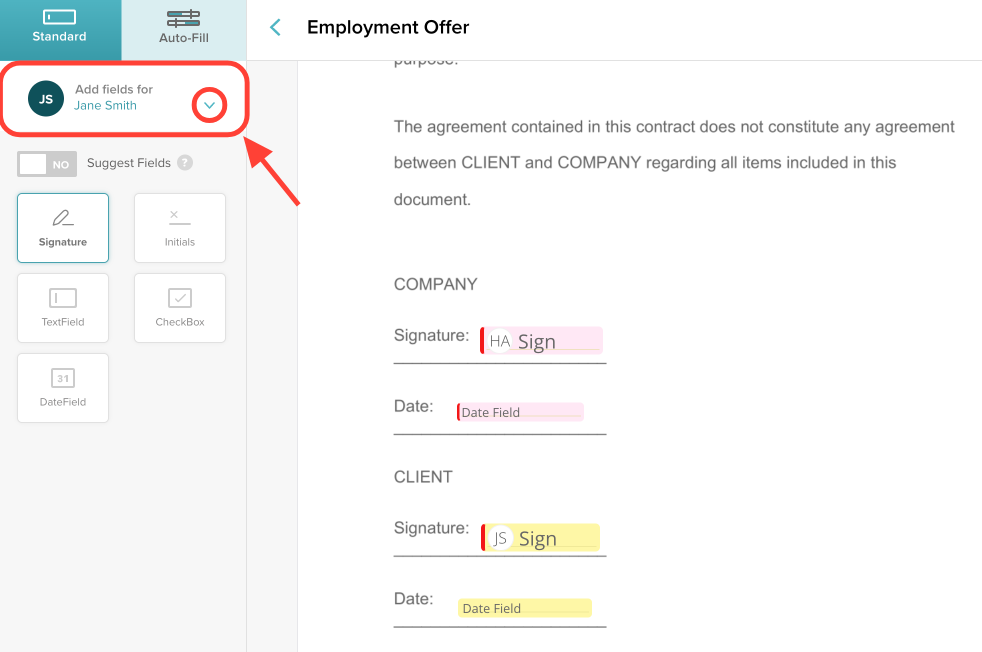The height and width of the screenshot is (652, 982).
Task: Click the JS avatar circle in sidebar
Action: pyautogui.click(x=46, y=99)
